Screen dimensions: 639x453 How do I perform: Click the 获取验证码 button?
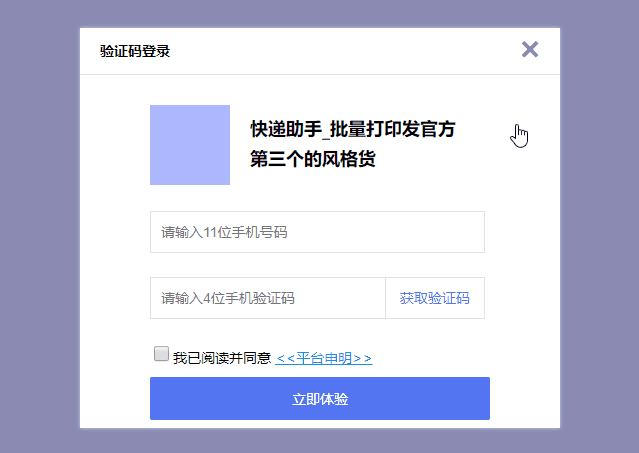click(x=435, y=298)
